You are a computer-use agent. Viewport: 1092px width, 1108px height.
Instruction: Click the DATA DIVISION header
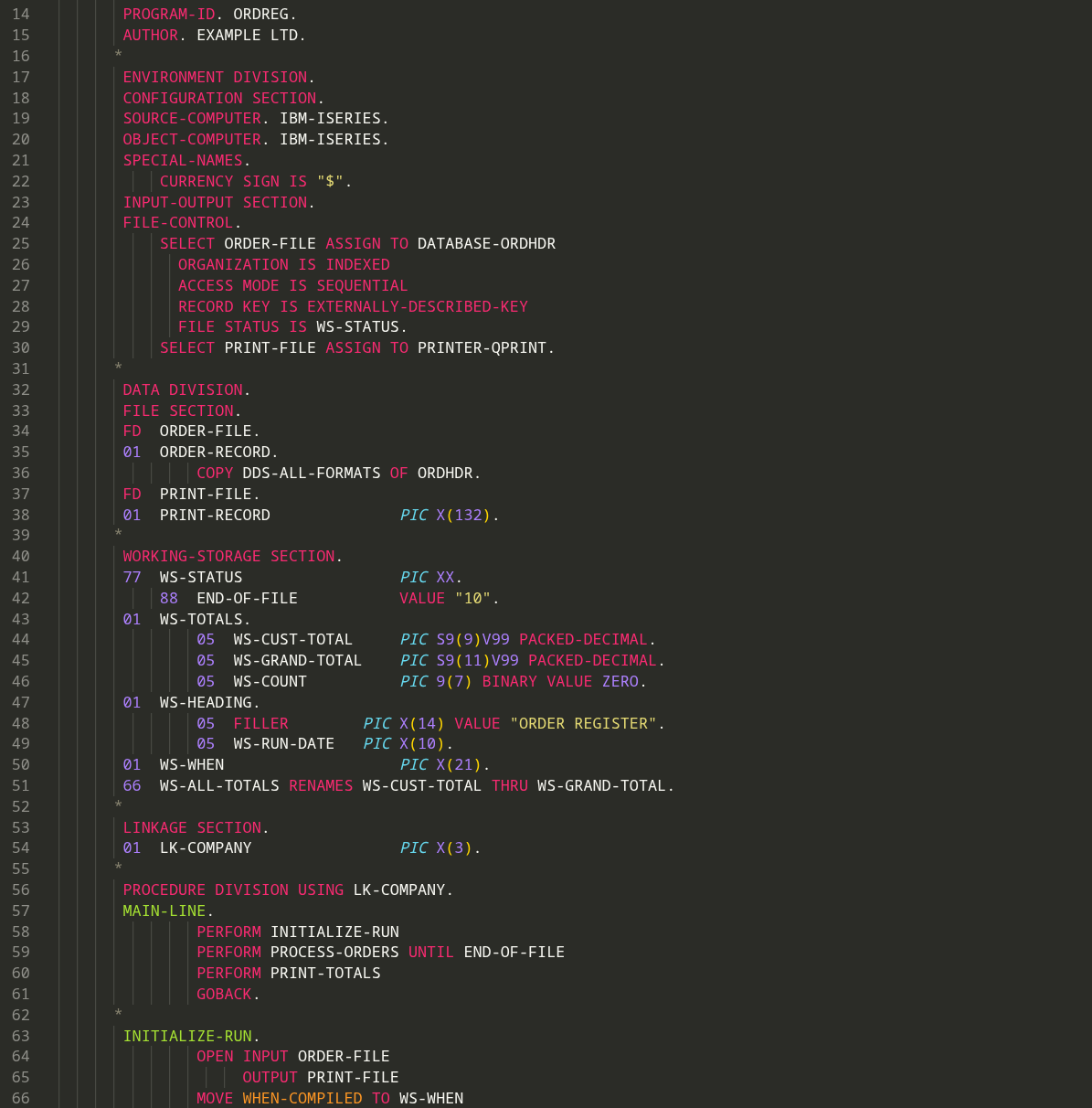(183, 390)
